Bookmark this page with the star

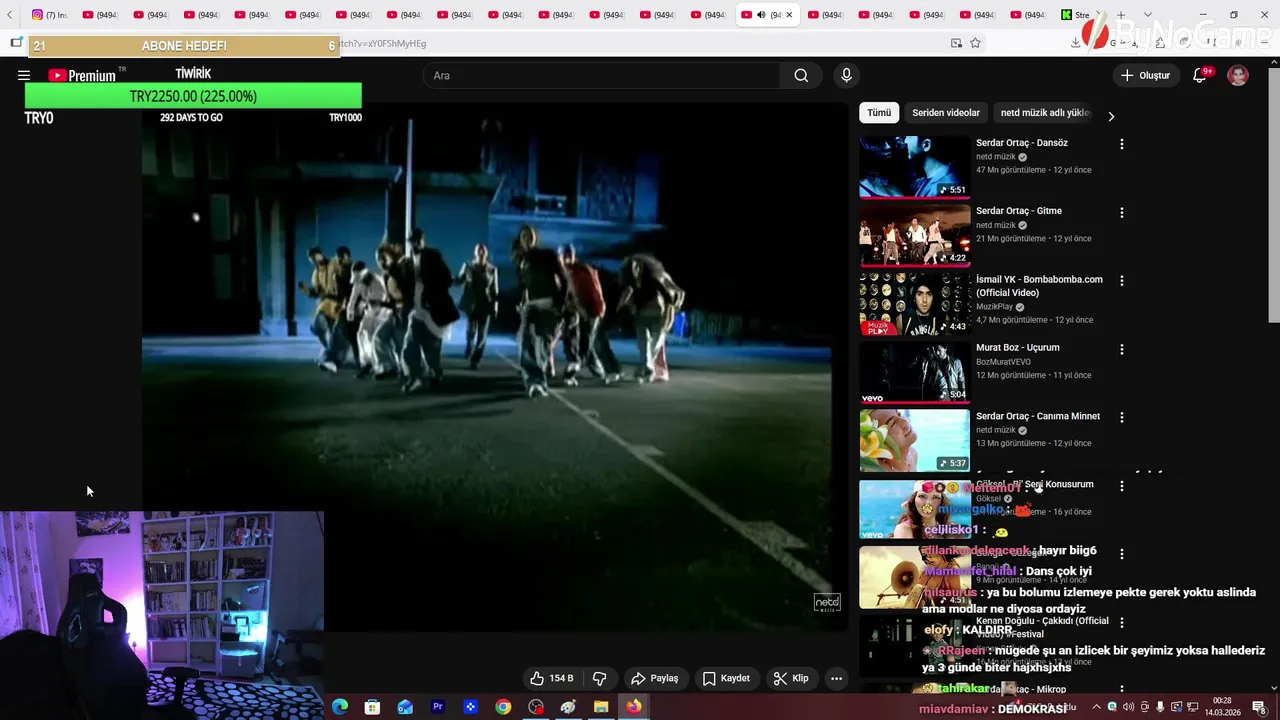[975, 43]
